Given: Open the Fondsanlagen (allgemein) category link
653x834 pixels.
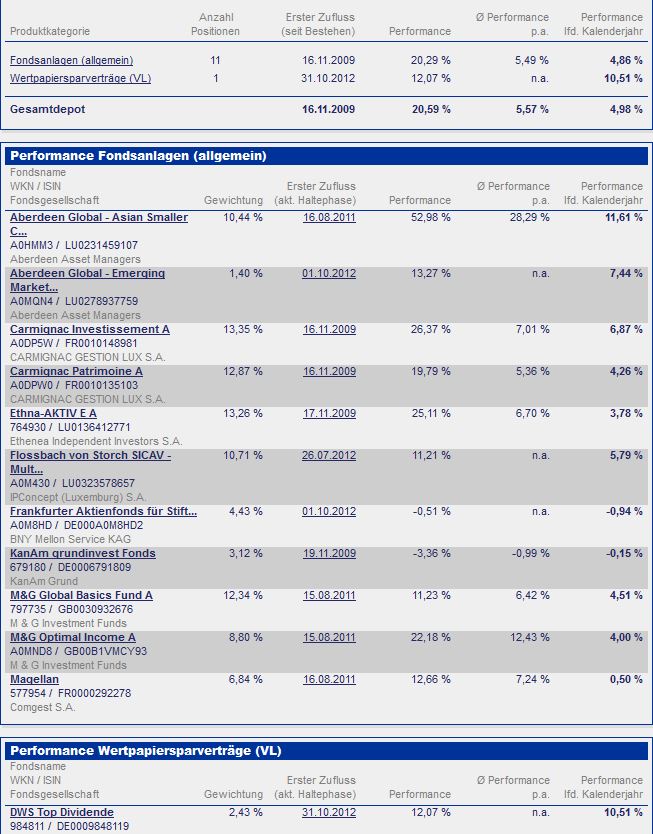Looking at the screenshot, I should [x=72, y=60].
